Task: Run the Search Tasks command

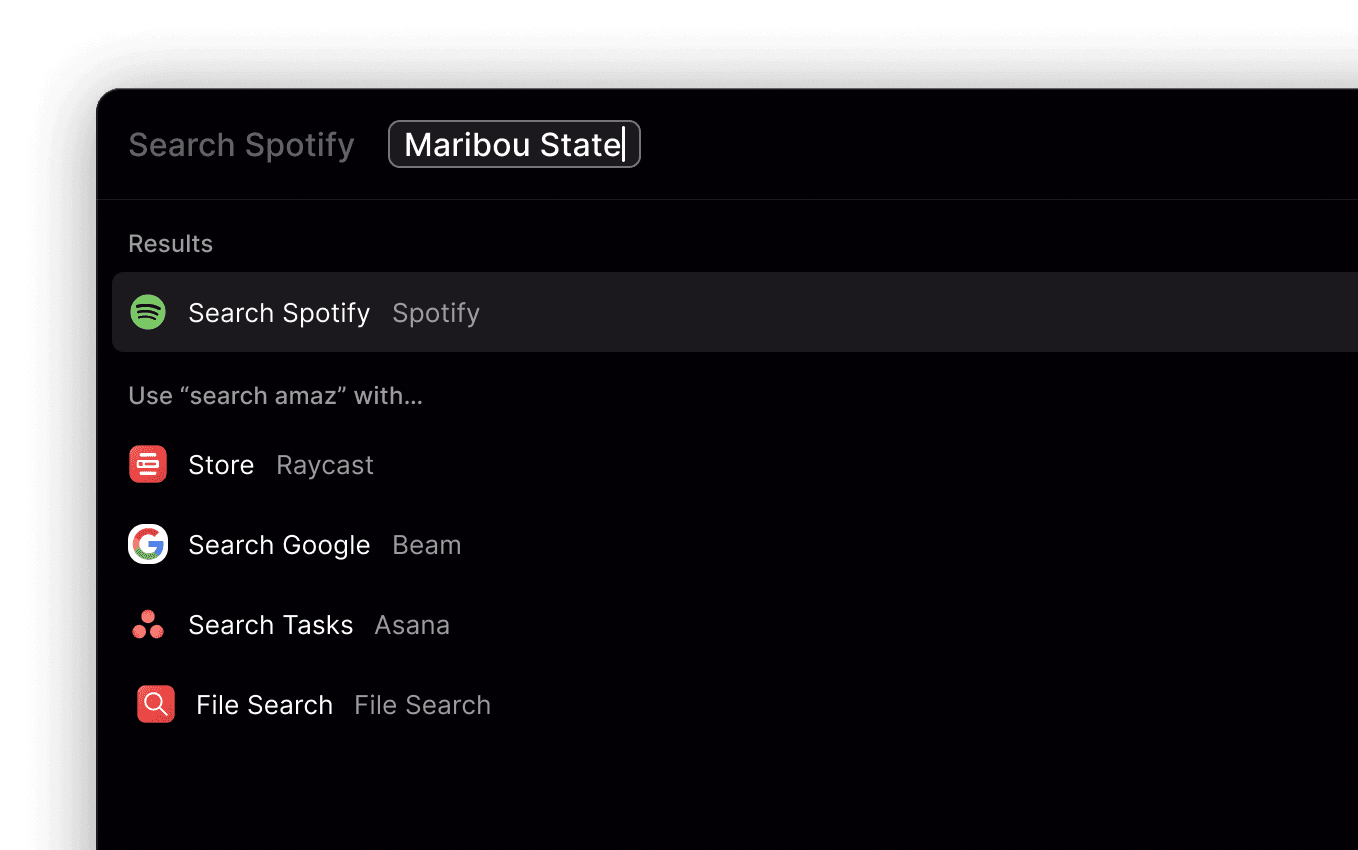Action: [270, 625]
